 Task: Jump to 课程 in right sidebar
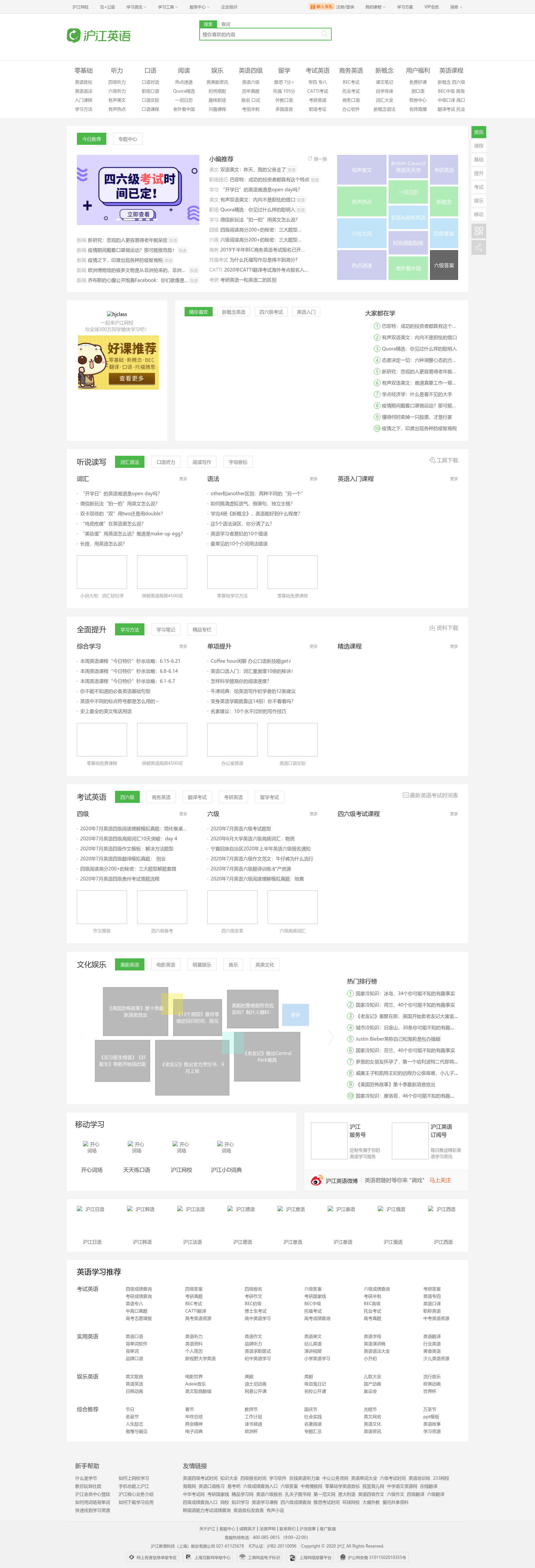[x=478, y=146]
